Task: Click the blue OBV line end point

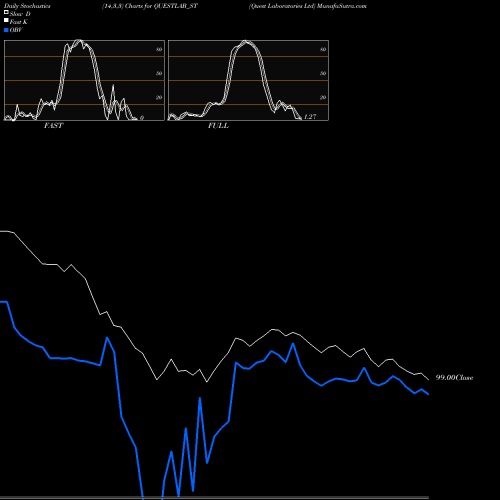Action: [428, 394]
